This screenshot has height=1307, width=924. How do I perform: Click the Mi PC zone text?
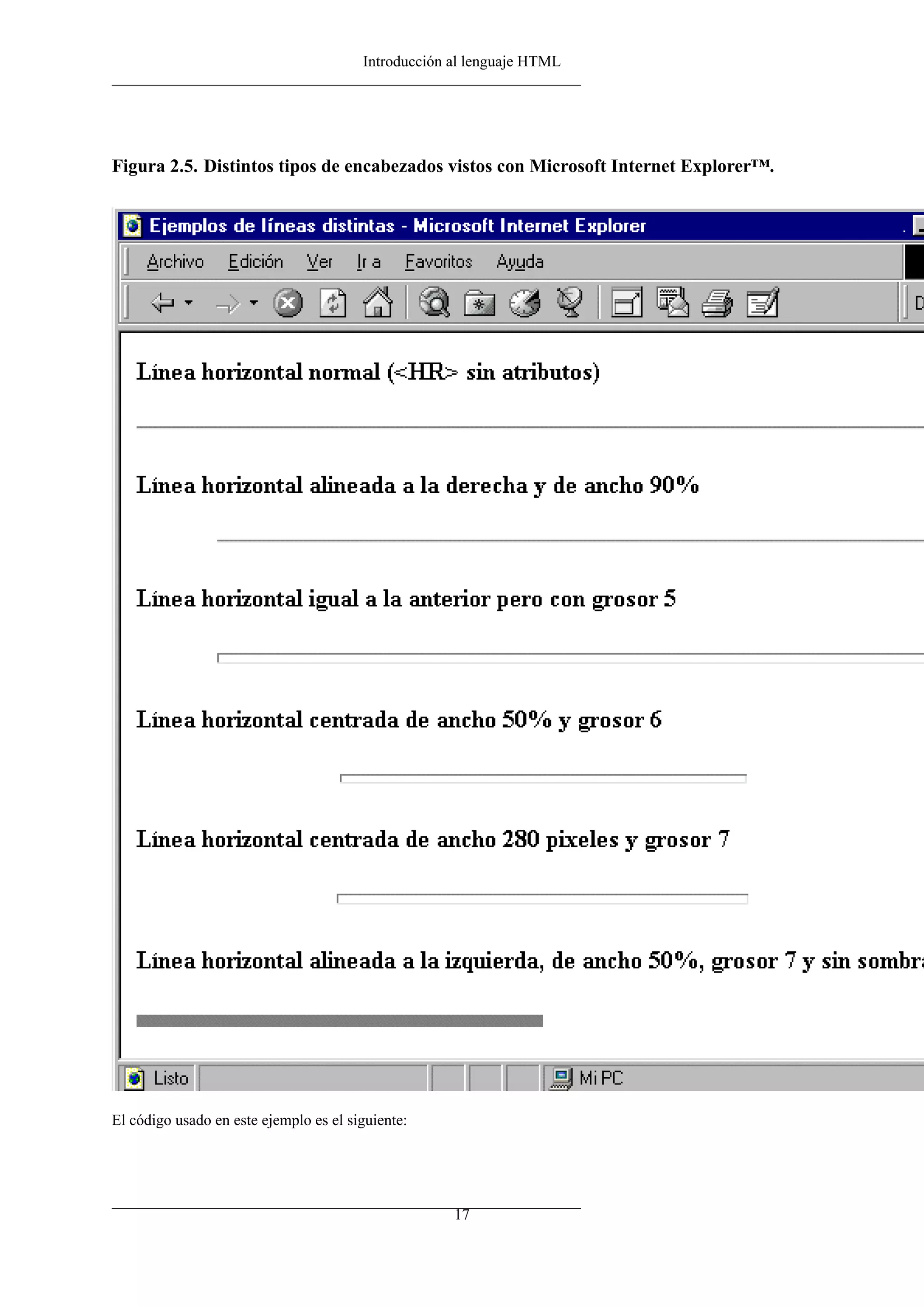pyautogui.click(x=601, y=1078)
